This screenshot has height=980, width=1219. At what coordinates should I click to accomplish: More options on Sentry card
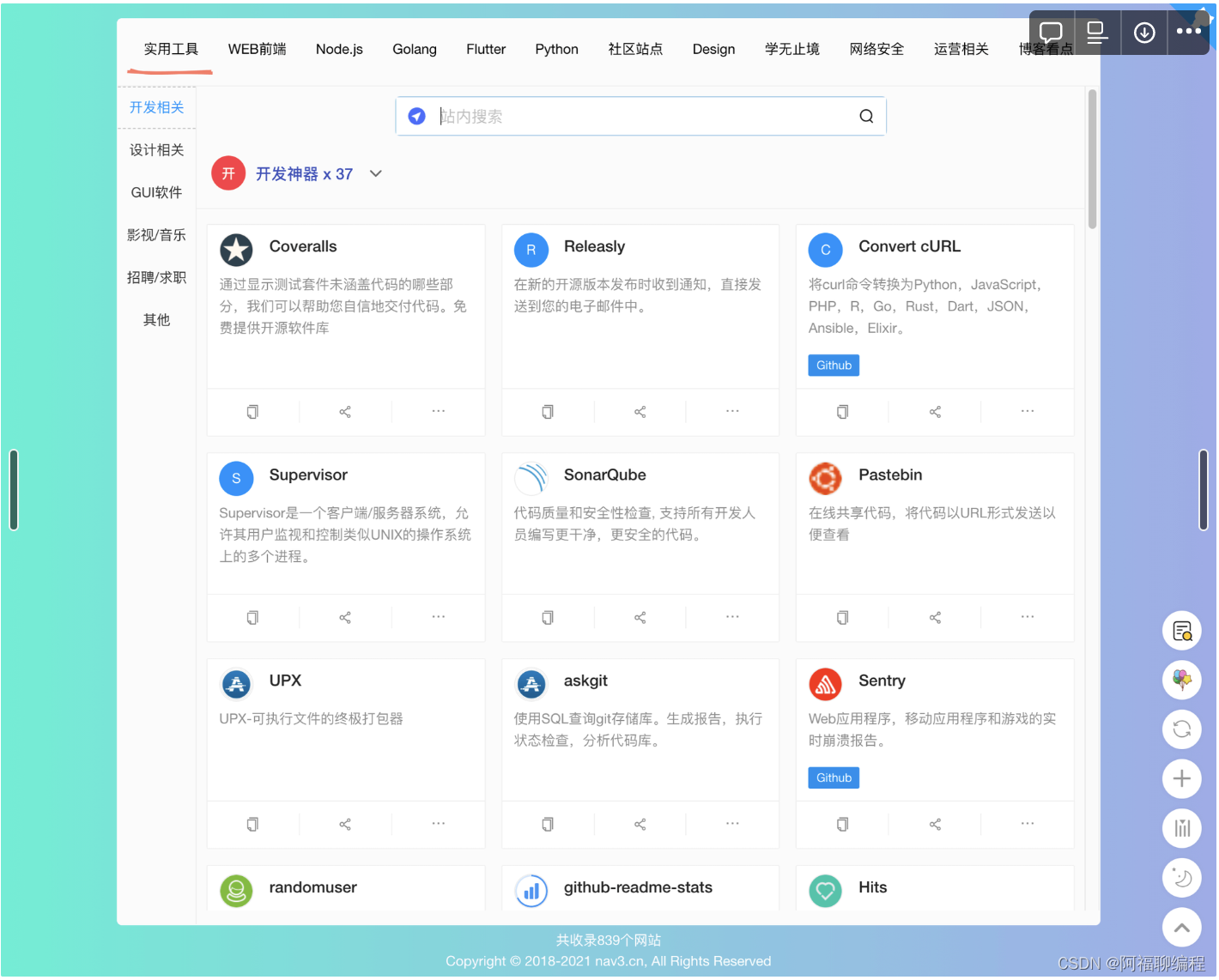point(1028,825)
